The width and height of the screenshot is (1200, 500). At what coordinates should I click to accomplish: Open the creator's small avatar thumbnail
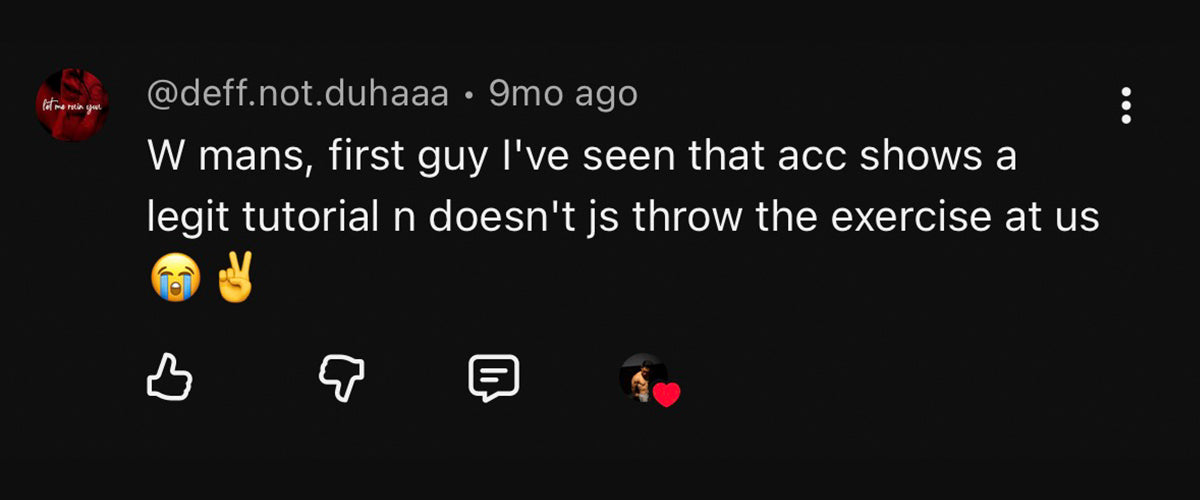[643, 377]
